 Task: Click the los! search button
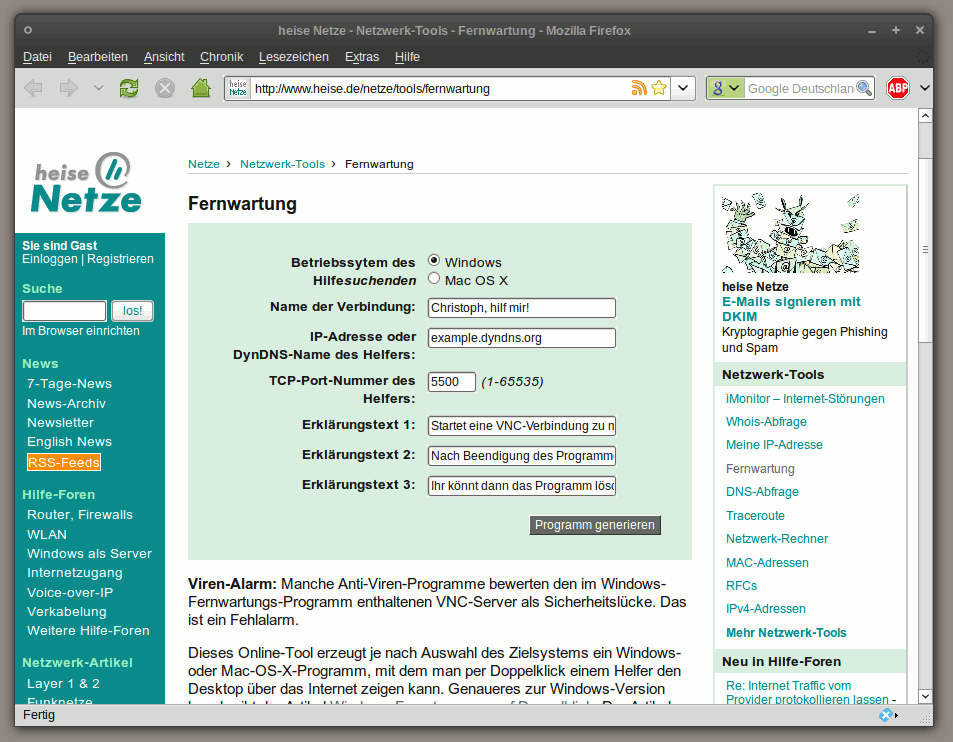132,311
